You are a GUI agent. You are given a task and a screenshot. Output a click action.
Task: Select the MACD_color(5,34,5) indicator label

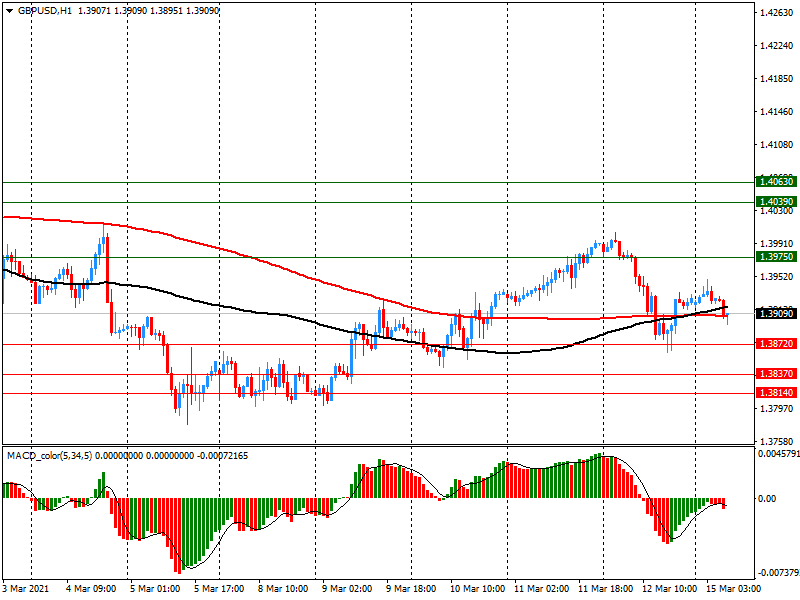[x=49, y=456]
